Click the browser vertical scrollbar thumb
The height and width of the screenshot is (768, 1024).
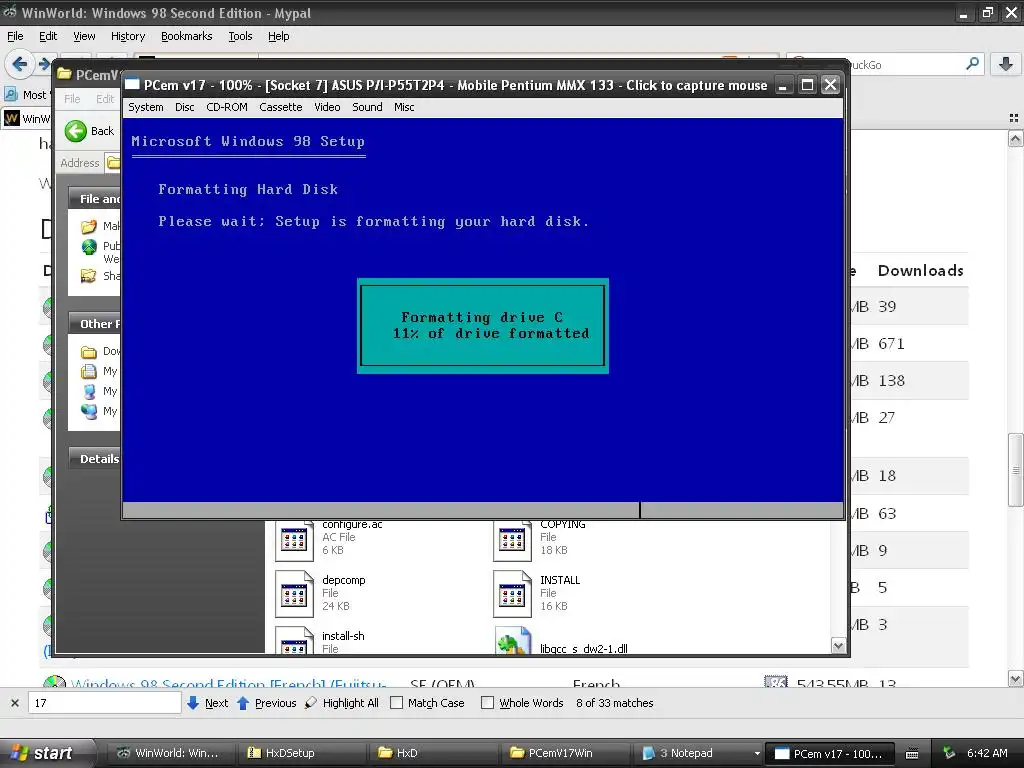coord(1016,470)
